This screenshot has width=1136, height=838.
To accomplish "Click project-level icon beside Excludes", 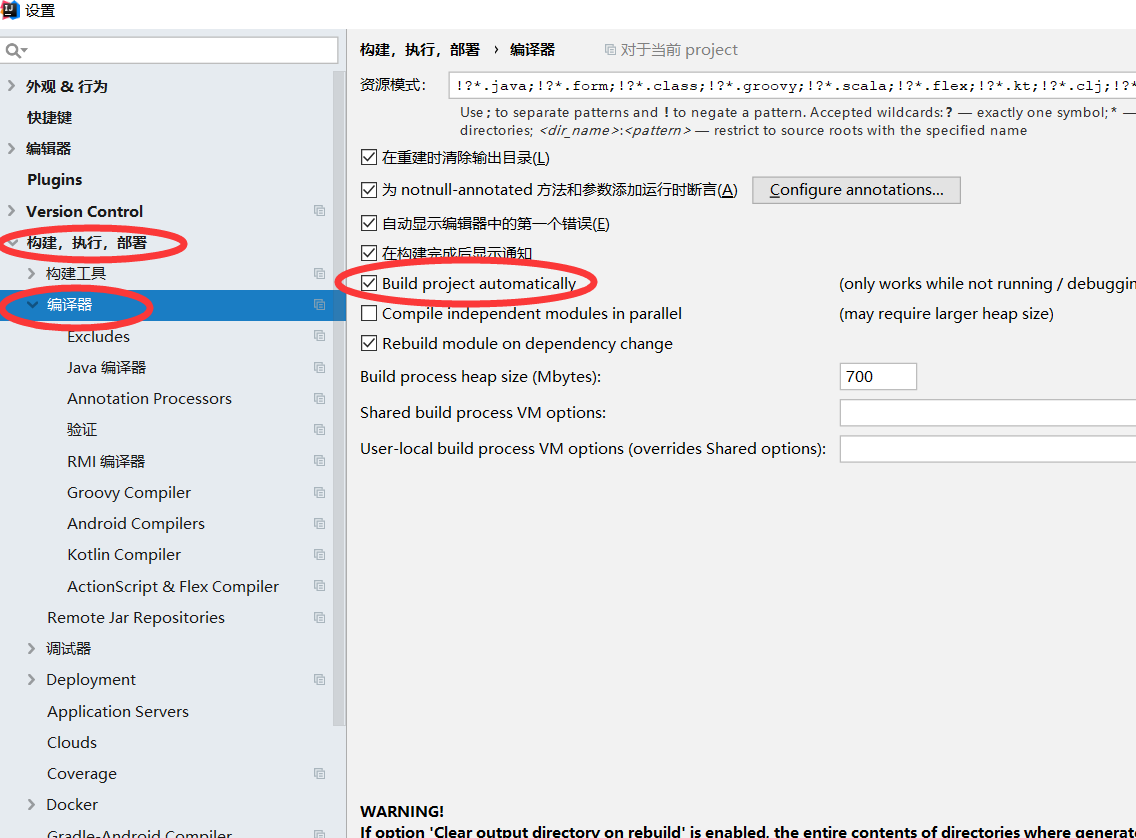I will 320,336.
